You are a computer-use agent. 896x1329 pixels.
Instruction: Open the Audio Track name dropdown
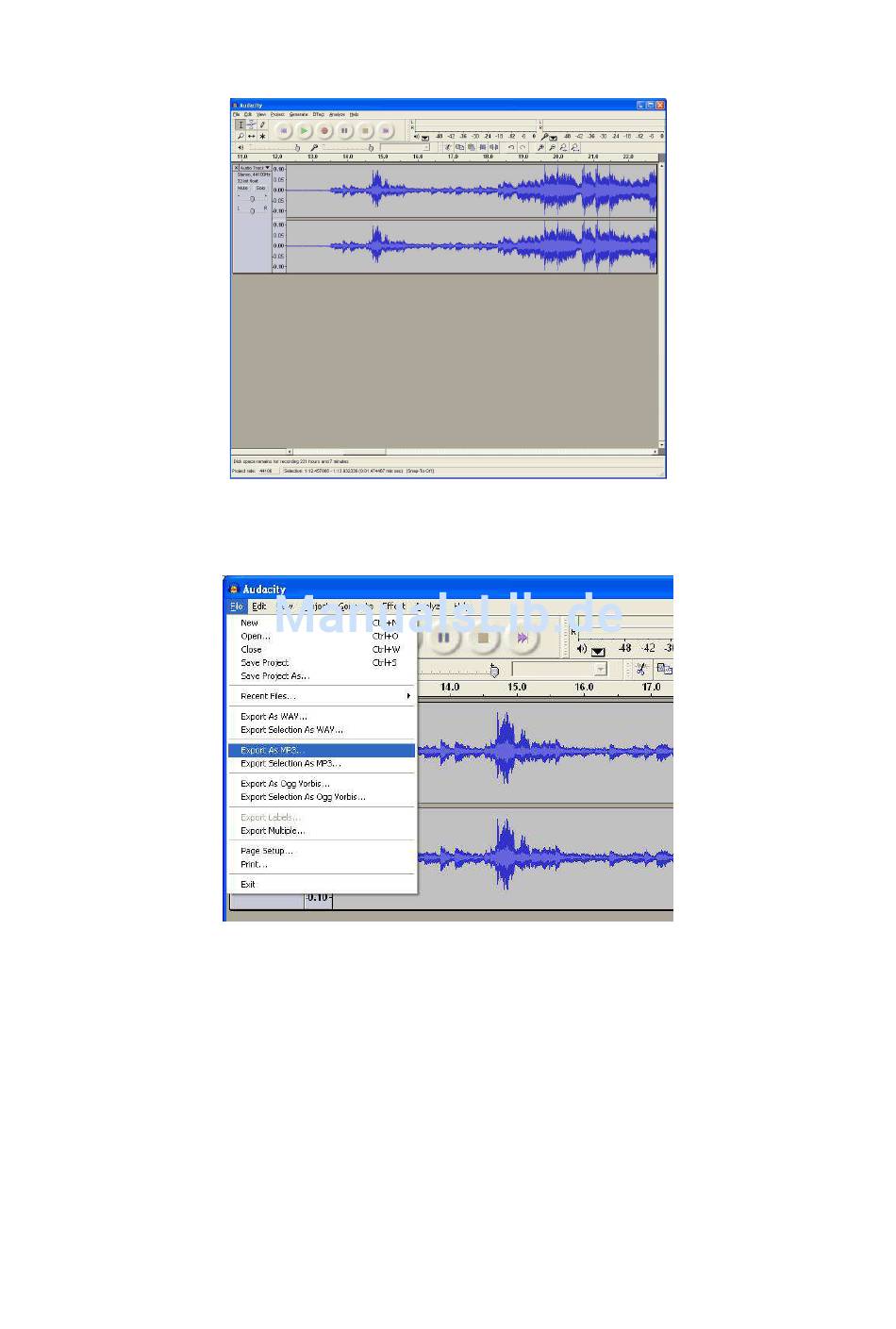(x=256, y=168)
